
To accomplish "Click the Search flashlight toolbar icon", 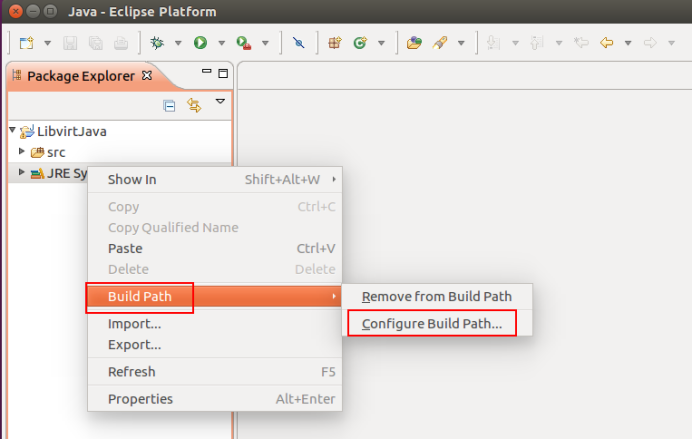I will (440, 43).
